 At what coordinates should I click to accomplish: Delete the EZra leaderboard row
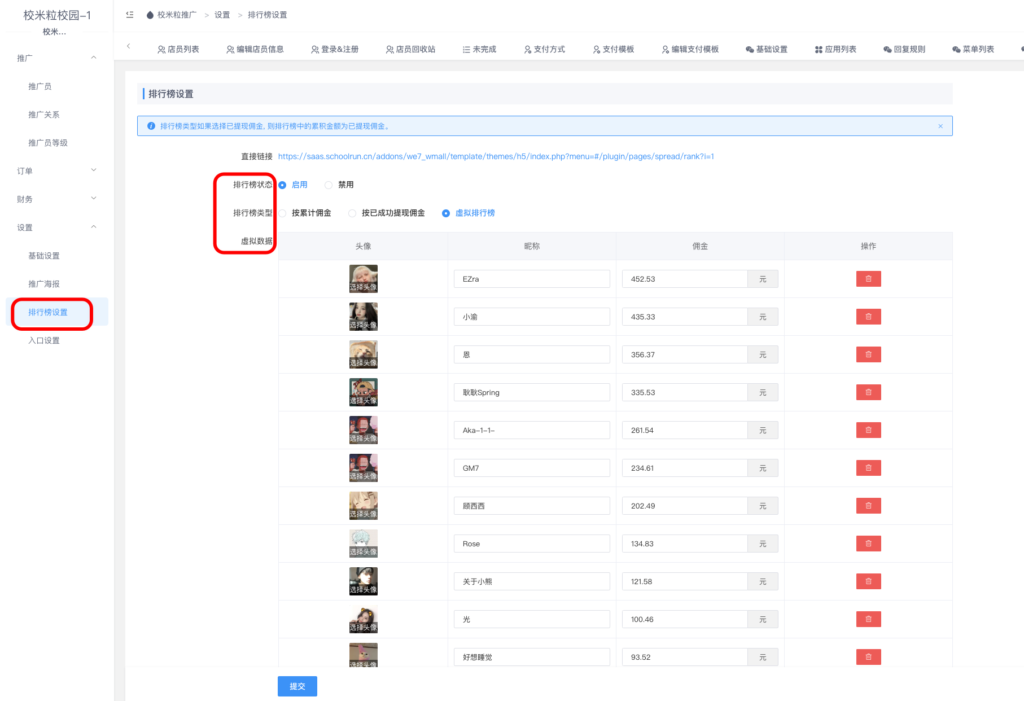coord(868,279)
